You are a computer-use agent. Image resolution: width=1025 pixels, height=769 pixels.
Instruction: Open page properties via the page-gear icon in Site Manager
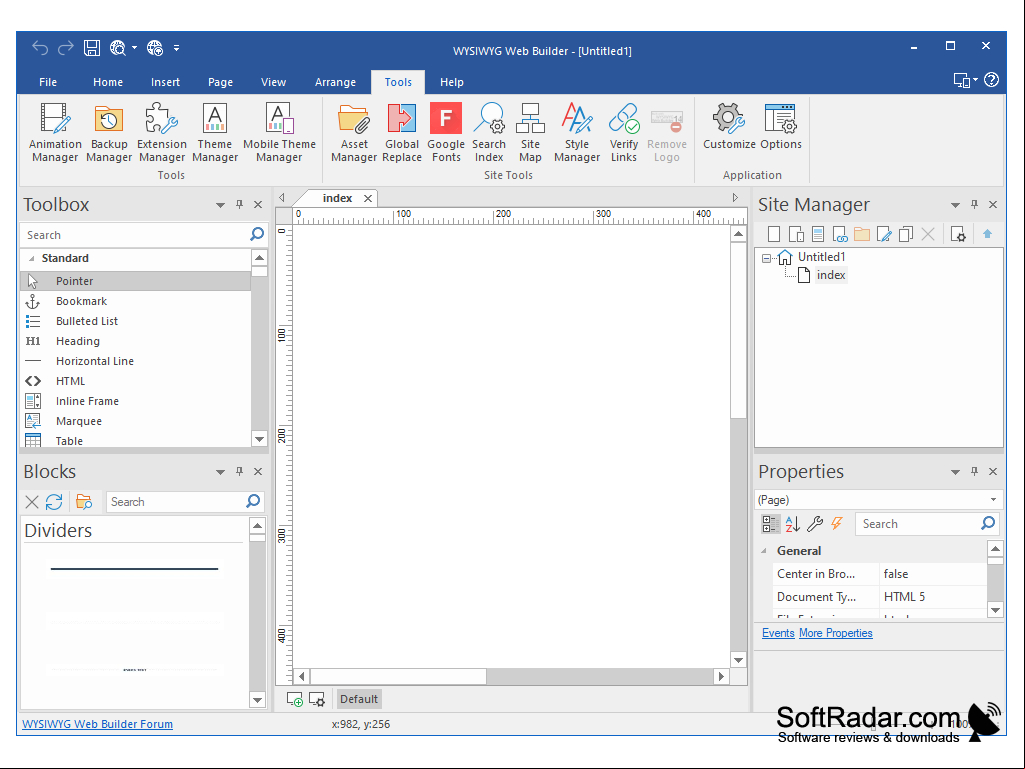[x=958, y=234]
